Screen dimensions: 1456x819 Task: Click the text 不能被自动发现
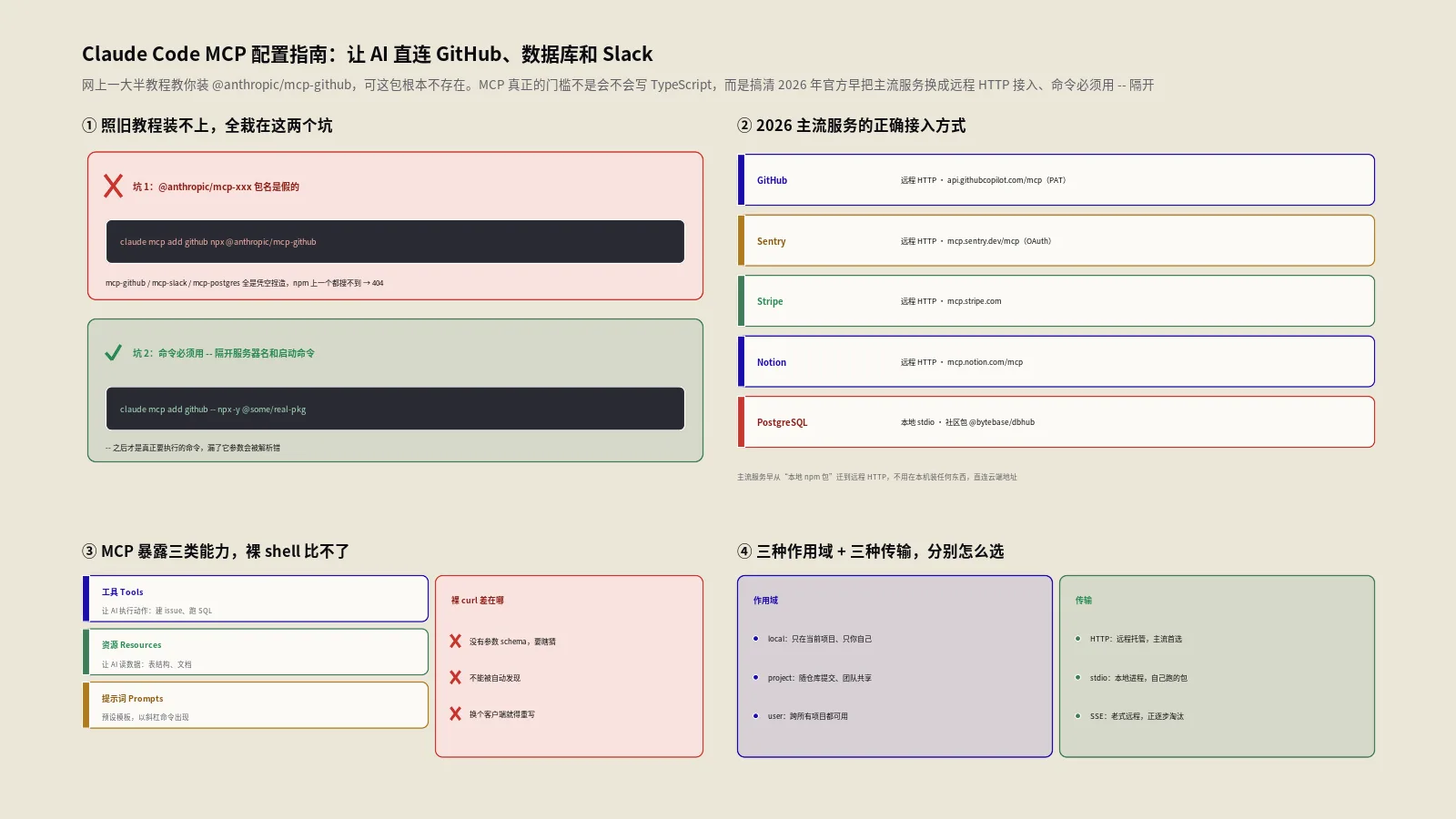coord(495,678)
